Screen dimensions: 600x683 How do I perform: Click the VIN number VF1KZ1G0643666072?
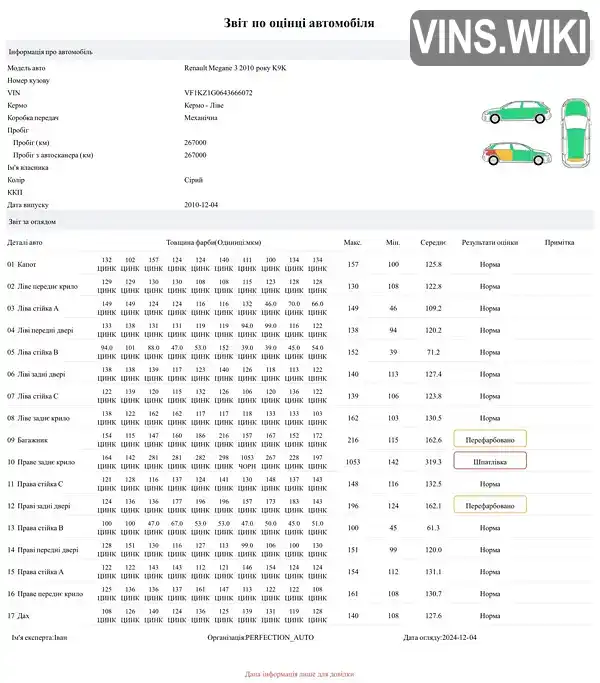coord(218,93)
